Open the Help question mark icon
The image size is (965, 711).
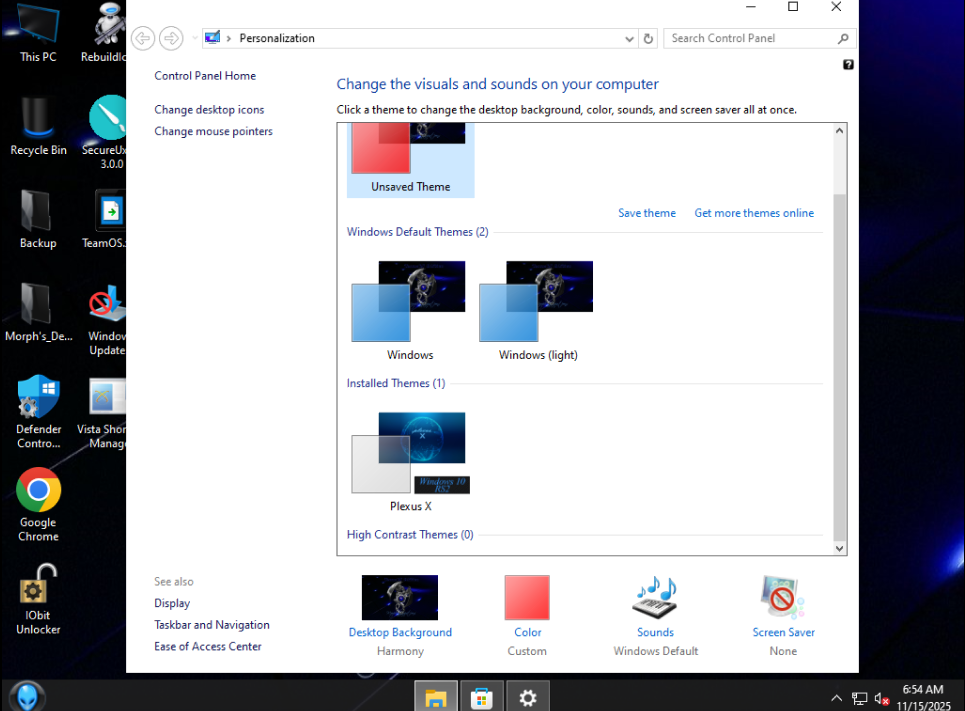pos(848,65)
